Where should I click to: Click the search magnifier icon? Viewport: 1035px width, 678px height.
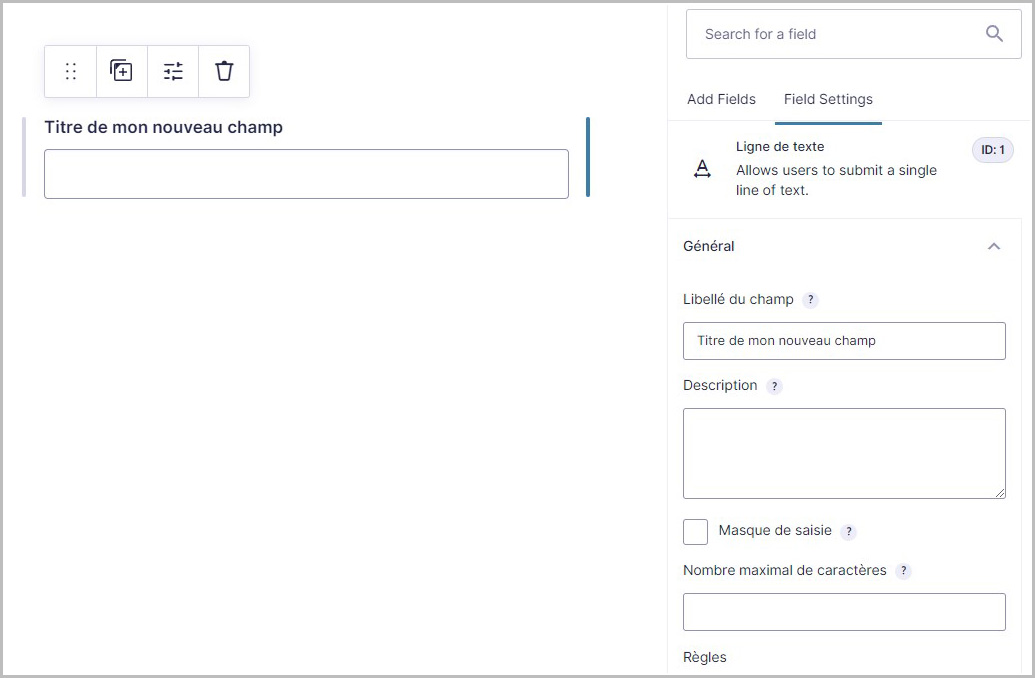(x=994, y=34)
